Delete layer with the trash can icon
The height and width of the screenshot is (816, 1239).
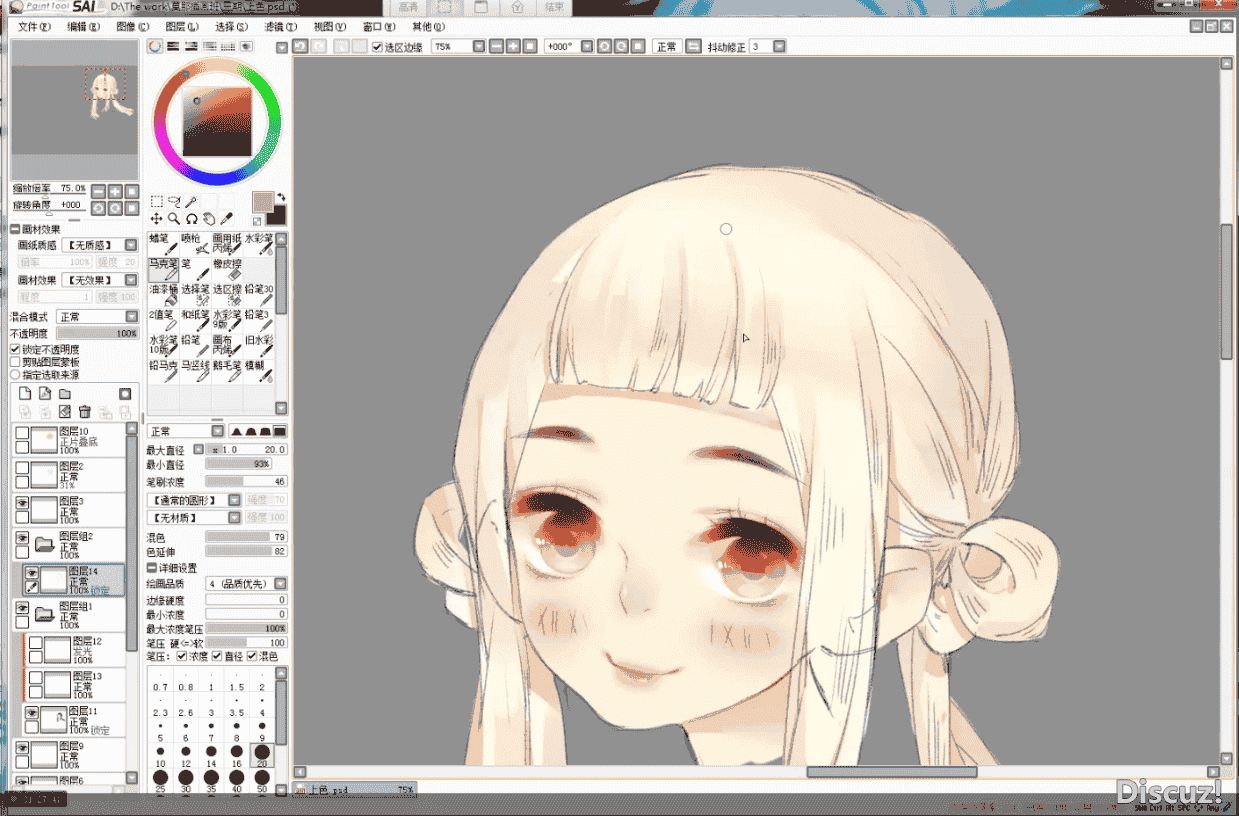[85, 411]
